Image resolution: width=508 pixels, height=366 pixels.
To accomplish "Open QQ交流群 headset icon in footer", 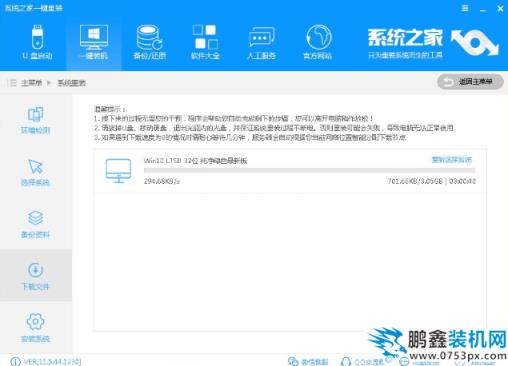I will click(346, 362).
